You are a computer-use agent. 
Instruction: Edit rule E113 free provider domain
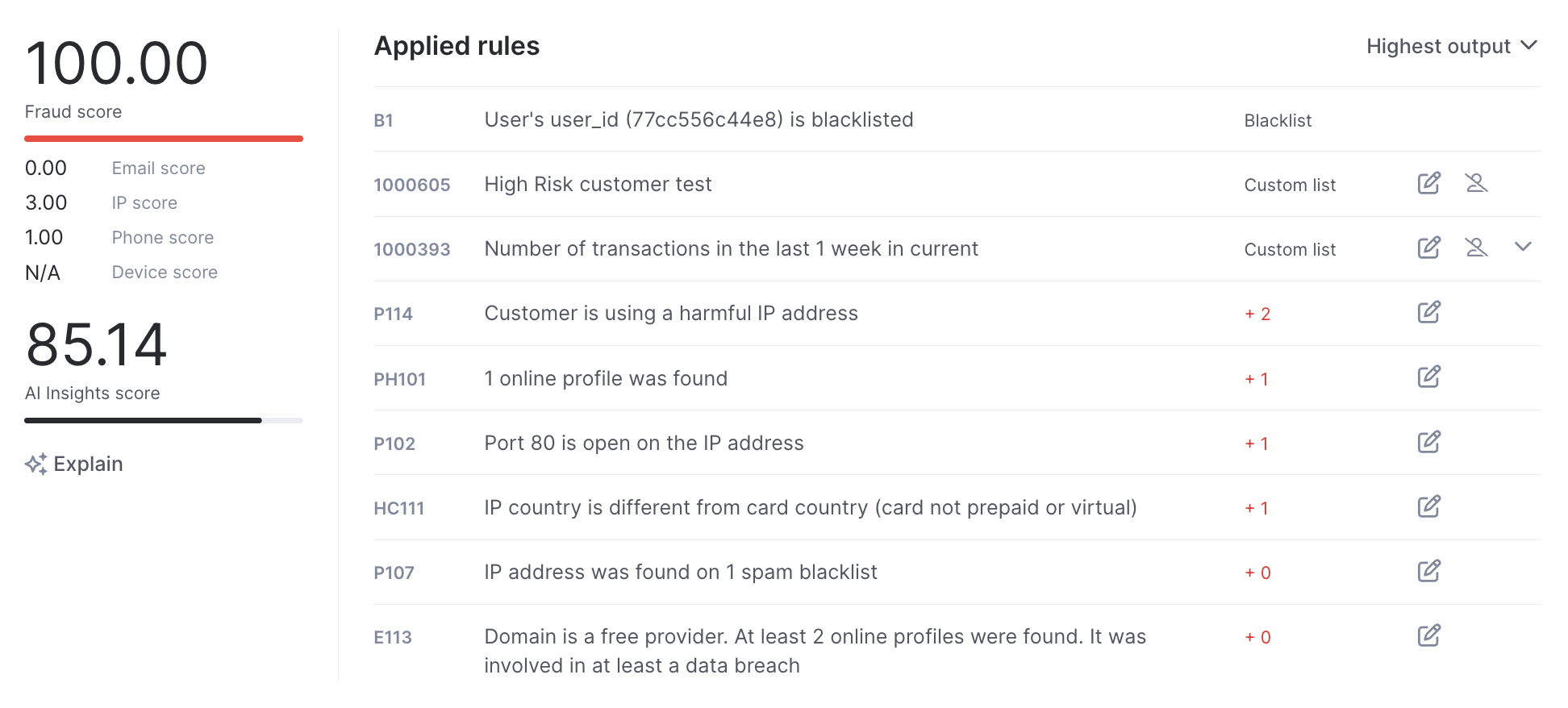tap(1428, 636)
